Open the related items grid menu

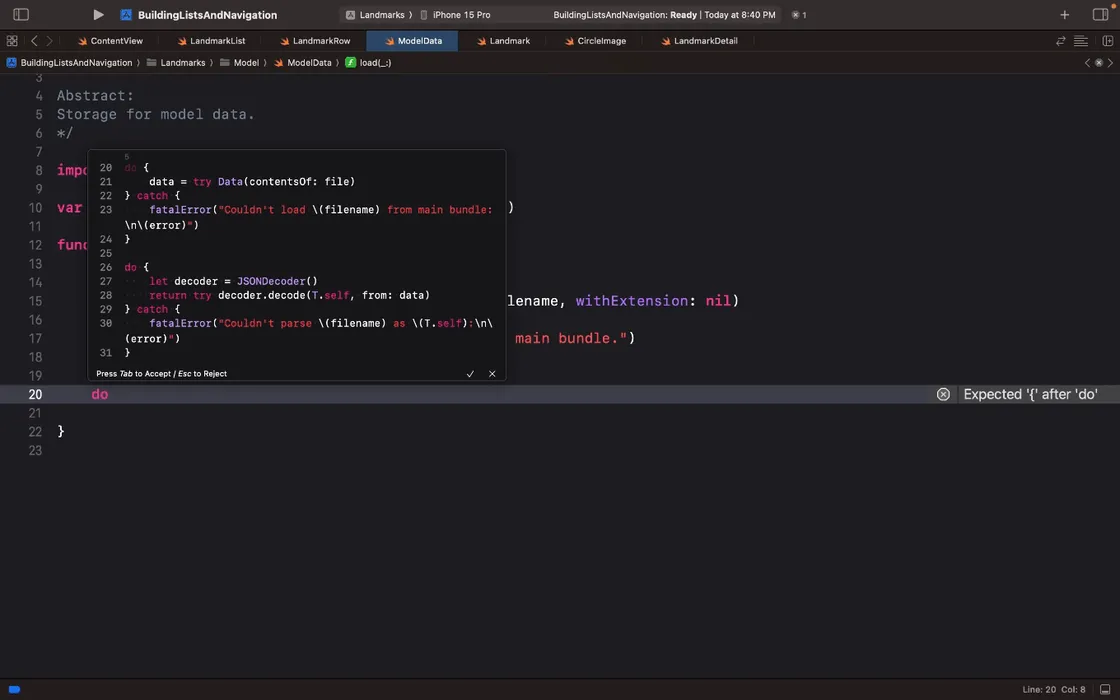pos(12,41)
